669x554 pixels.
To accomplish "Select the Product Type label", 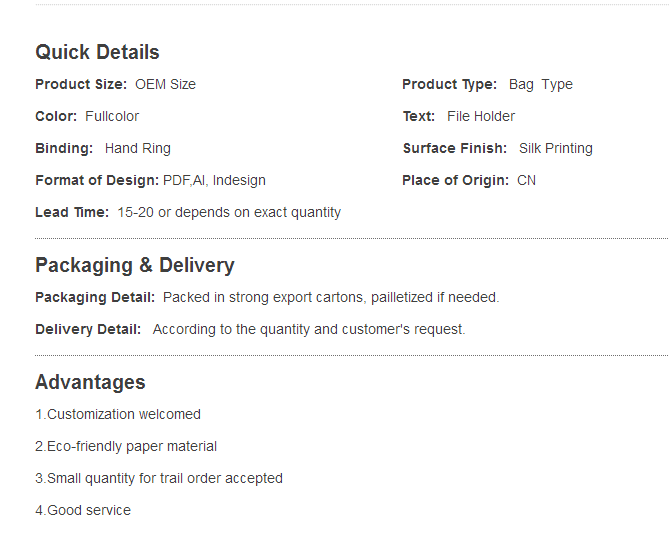I will 449,85.
